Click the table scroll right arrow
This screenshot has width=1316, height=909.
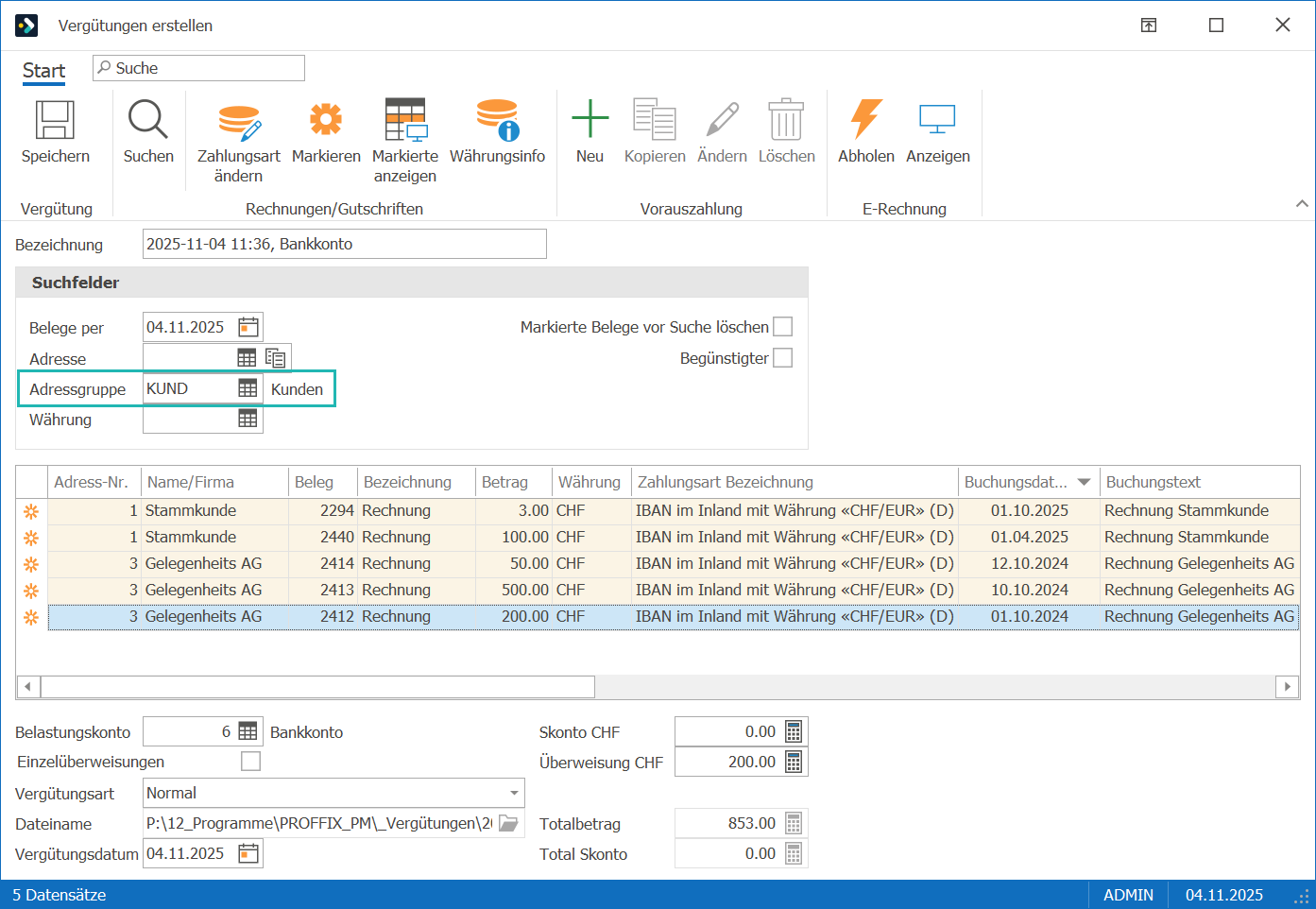(x=1288, y=687)
